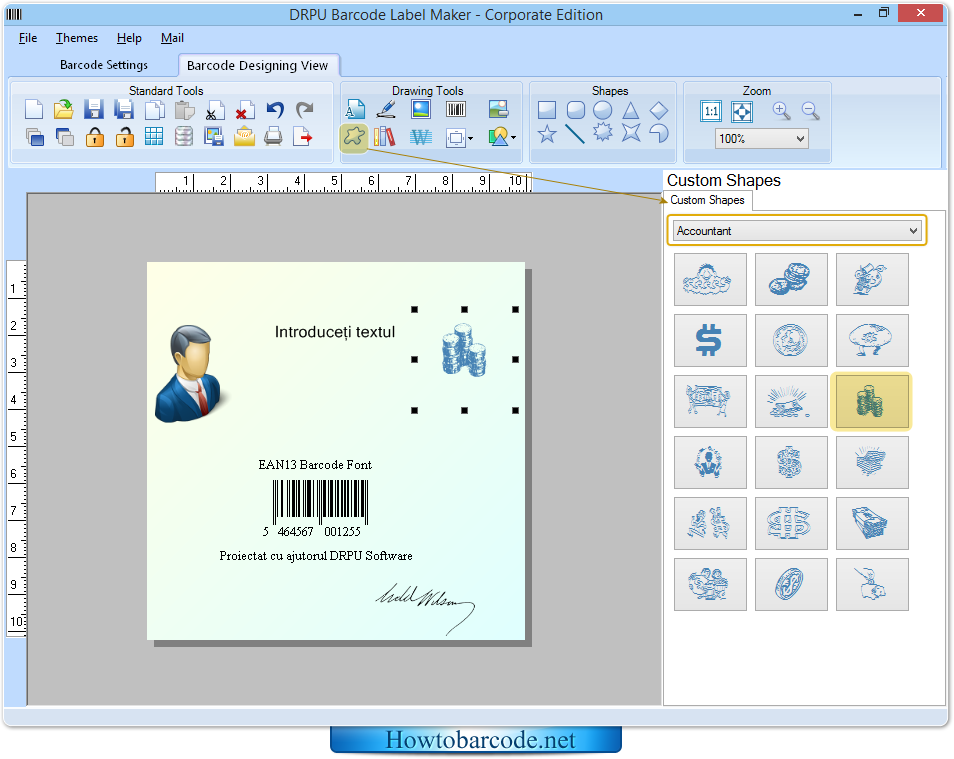
Task: Open database batch processing icon
Action: tap(184, 136)
